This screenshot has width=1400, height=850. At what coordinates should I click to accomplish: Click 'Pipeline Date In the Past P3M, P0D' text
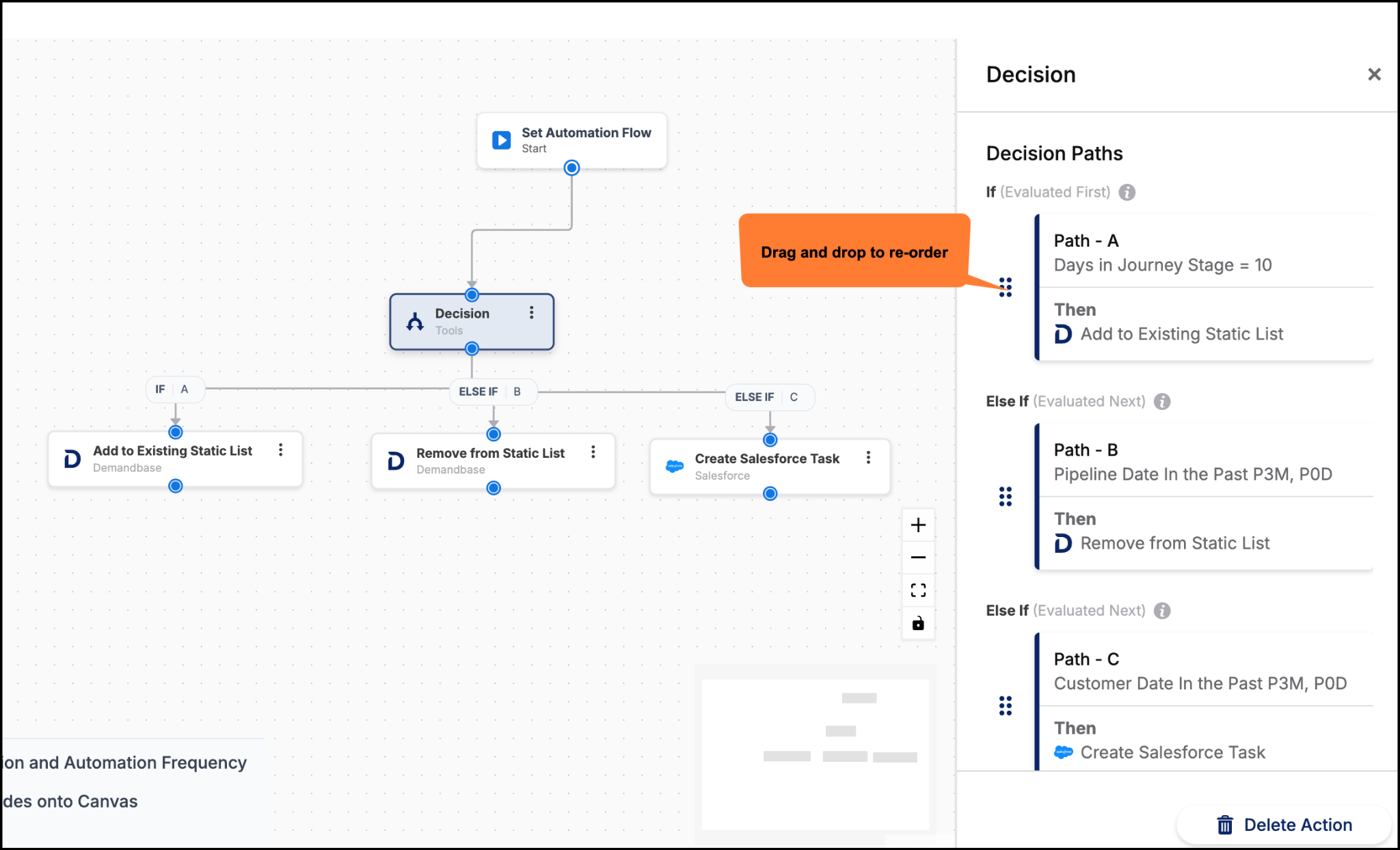pos(1193,474)
